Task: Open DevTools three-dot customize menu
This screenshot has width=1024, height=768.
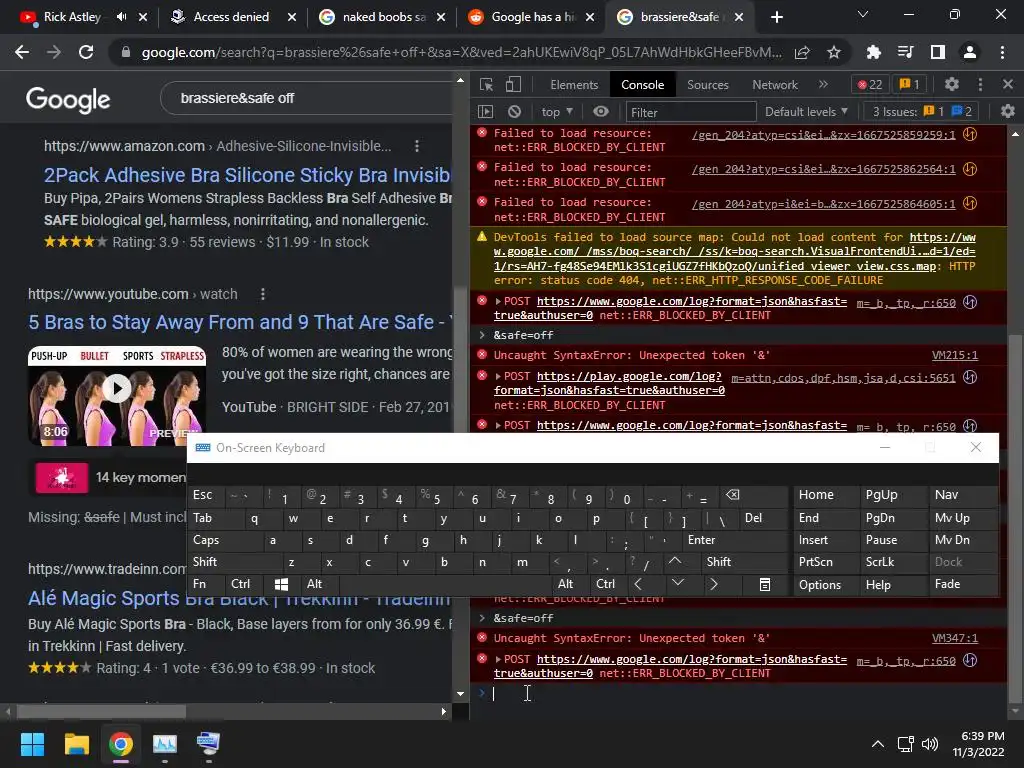Action: pos(980,84)
